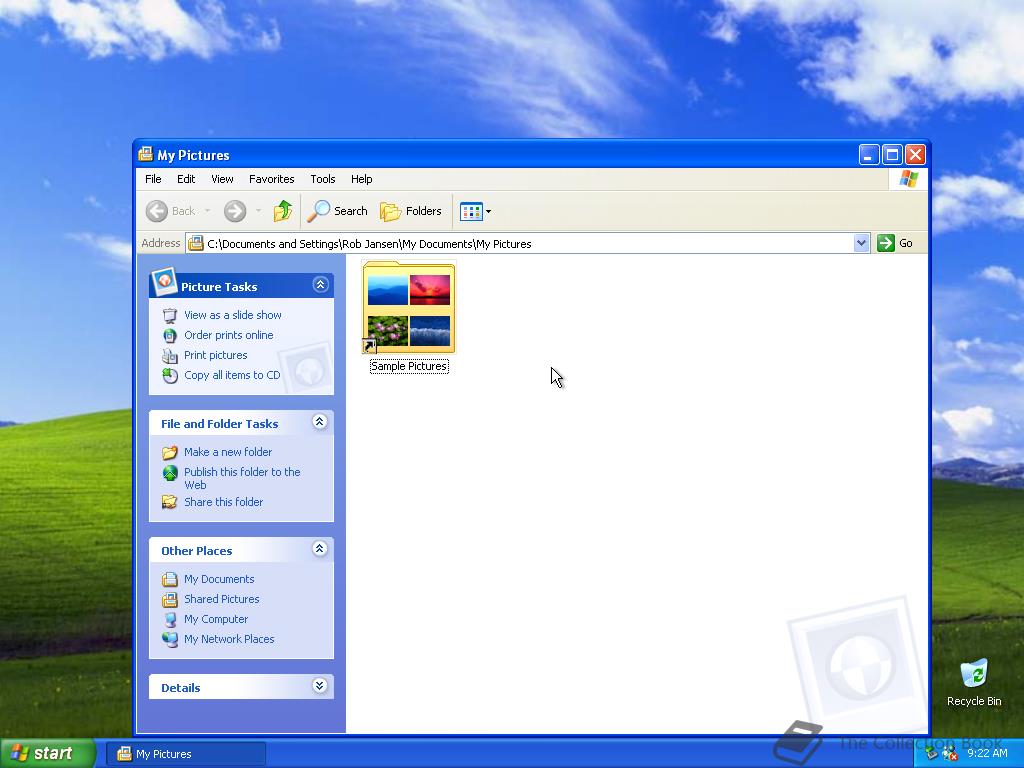This screenshot has height=768, width=1024.
Task: Collapse the Picture Tasks panel
Action: point(320,285)
